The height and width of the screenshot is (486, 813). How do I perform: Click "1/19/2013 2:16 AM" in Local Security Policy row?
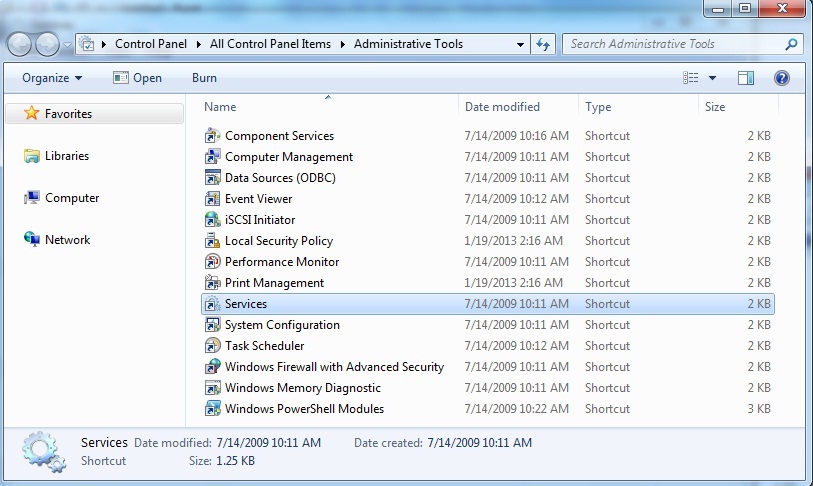(x=513, y=241)
